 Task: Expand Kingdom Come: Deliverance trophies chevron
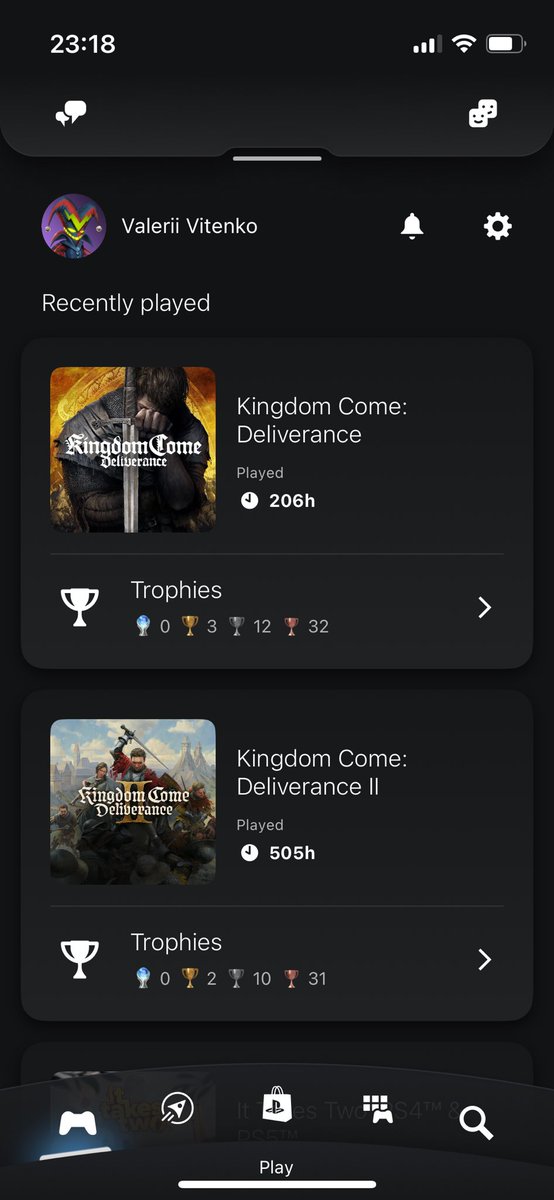(x=485, y=607)
